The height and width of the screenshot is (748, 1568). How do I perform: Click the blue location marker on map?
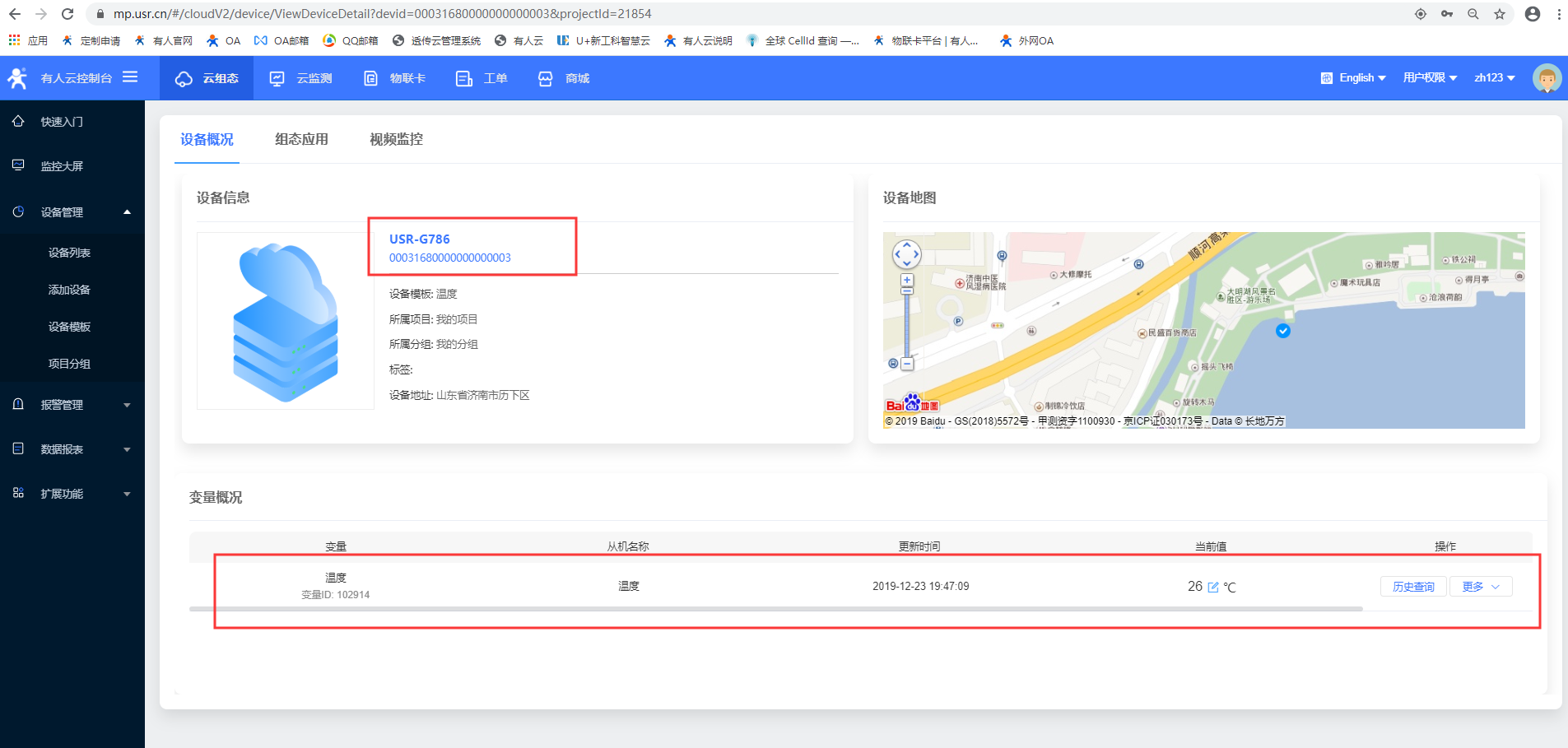tap(1282, 331)
